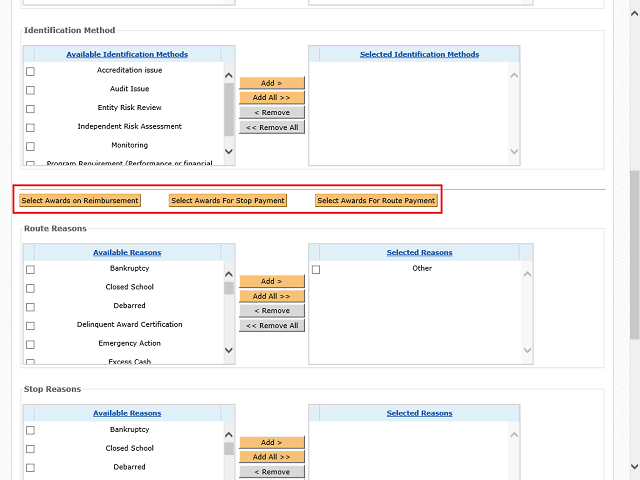Click up arrow of Stop Available Reasons scrollbar

pos(229,435)
